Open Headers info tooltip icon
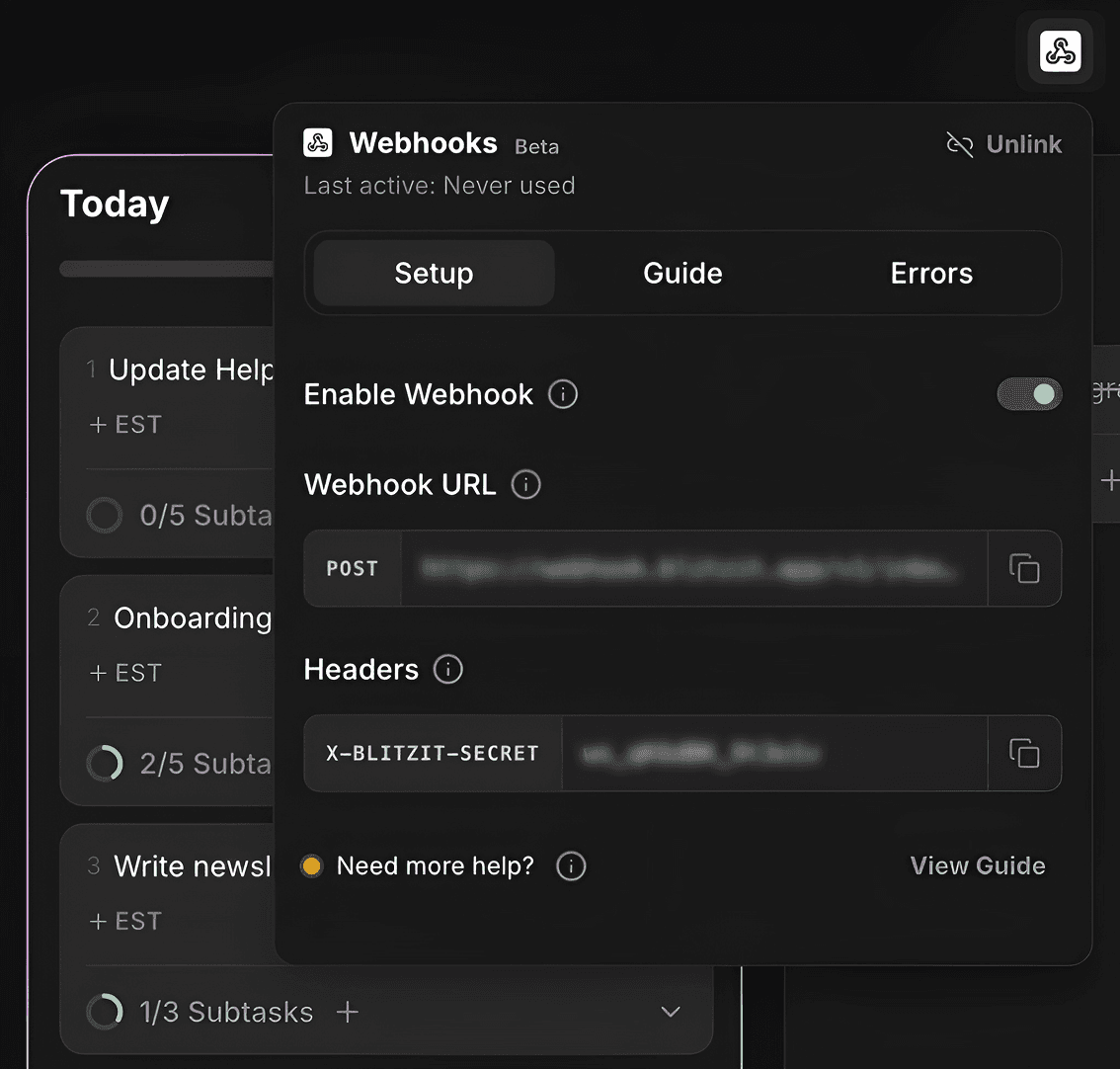 [447, 670]
